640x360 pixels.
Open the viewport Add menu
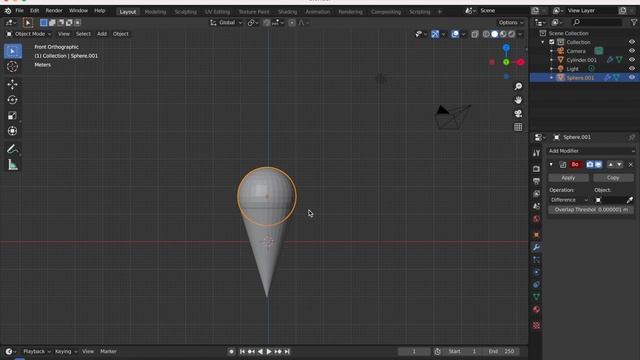tap(102, 34)
